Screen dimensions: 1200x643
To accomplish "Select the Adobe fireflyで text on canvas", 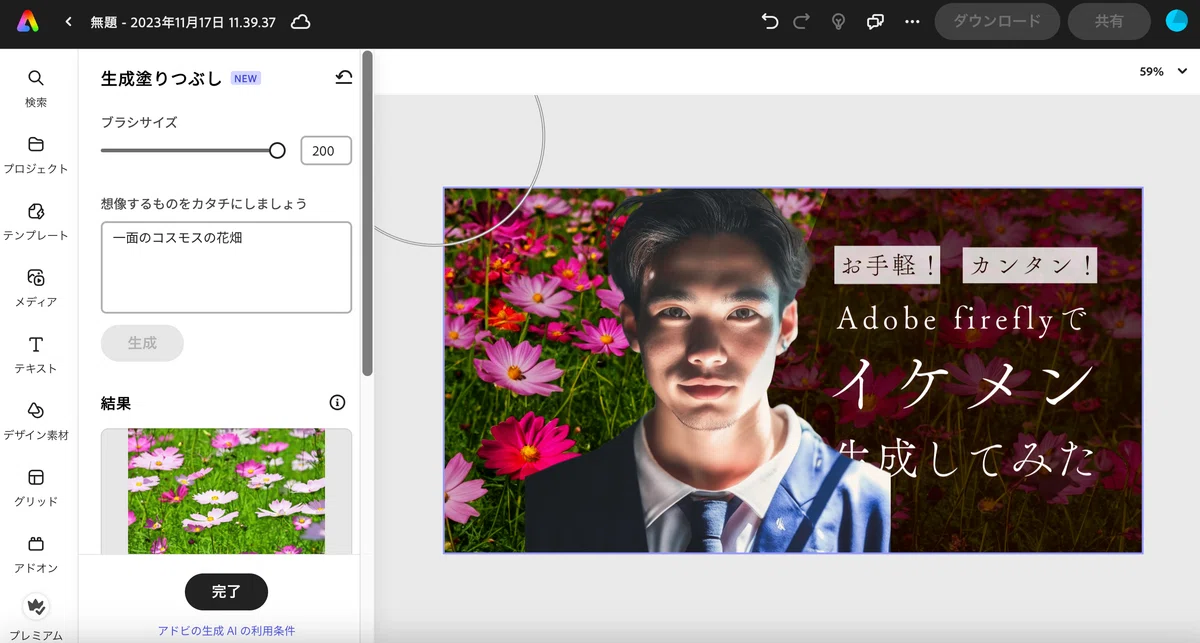I will [x=961, y=319].
